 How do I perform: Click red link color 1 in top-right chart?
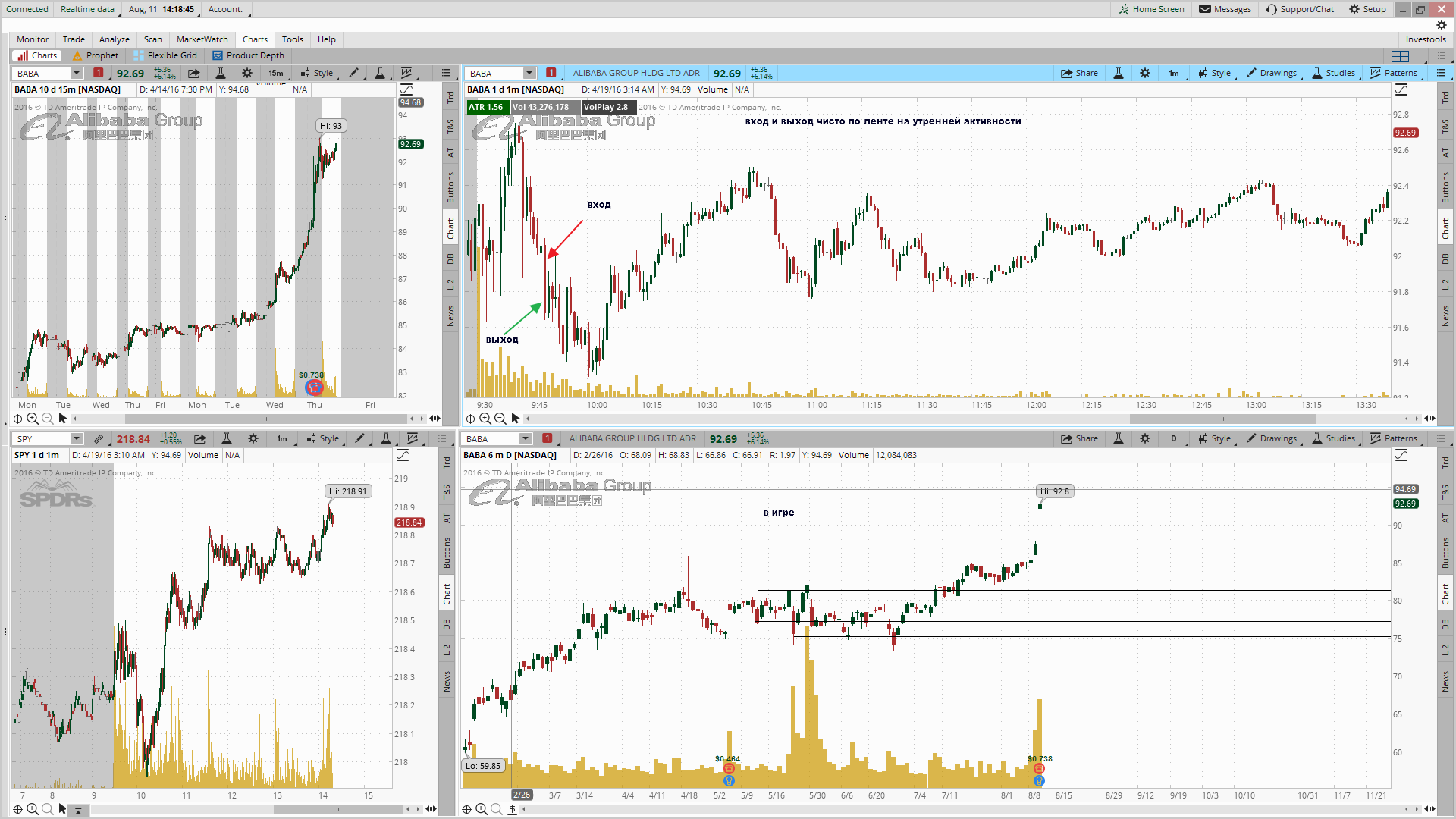[x=551, y=73]
